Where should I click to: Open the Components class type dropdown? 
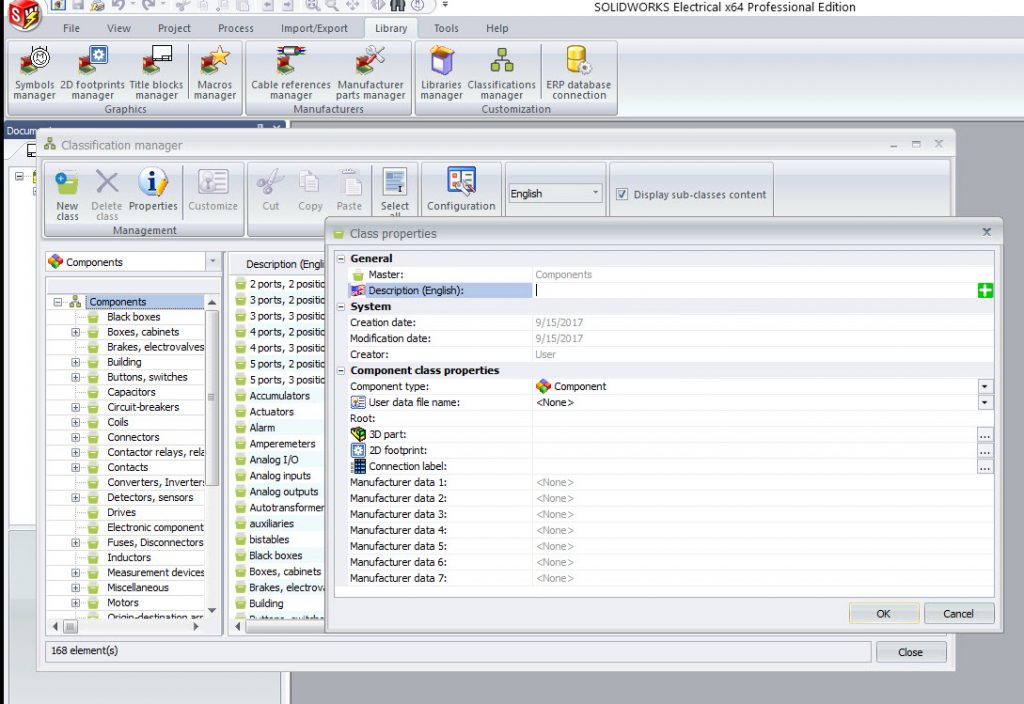(x=212, y=262)
